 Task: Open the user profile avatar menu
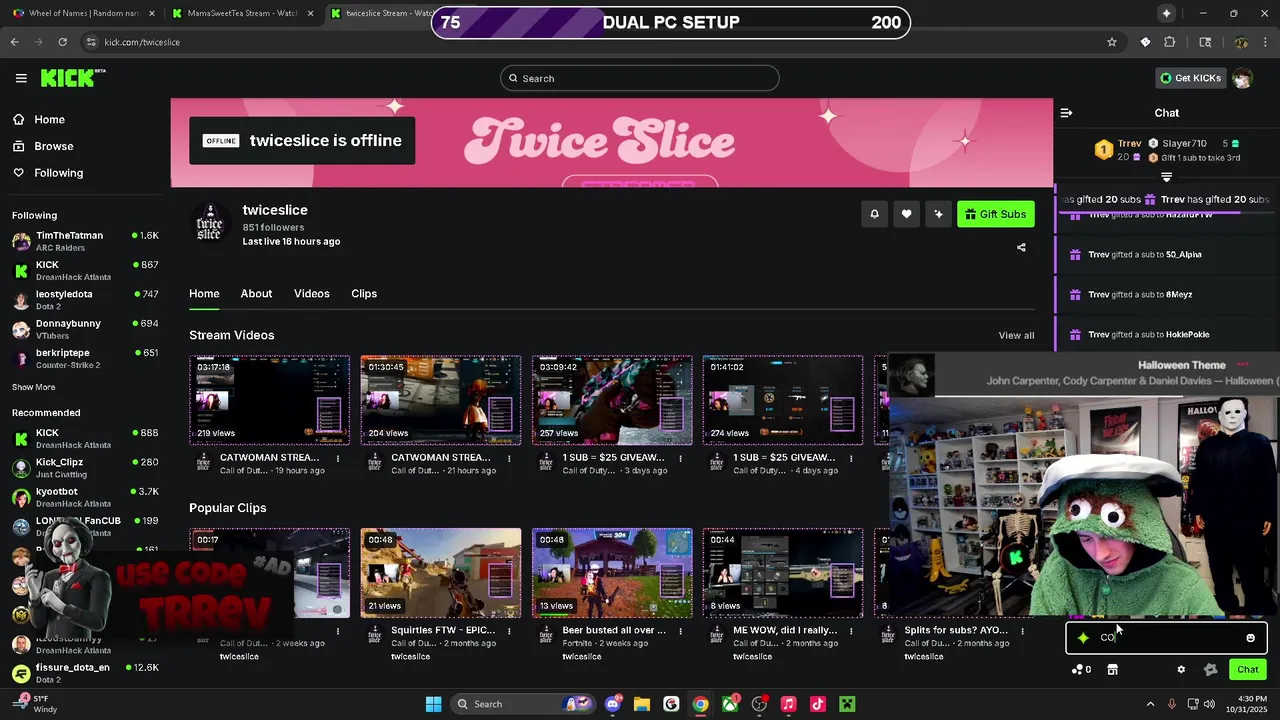[1242, 78]
